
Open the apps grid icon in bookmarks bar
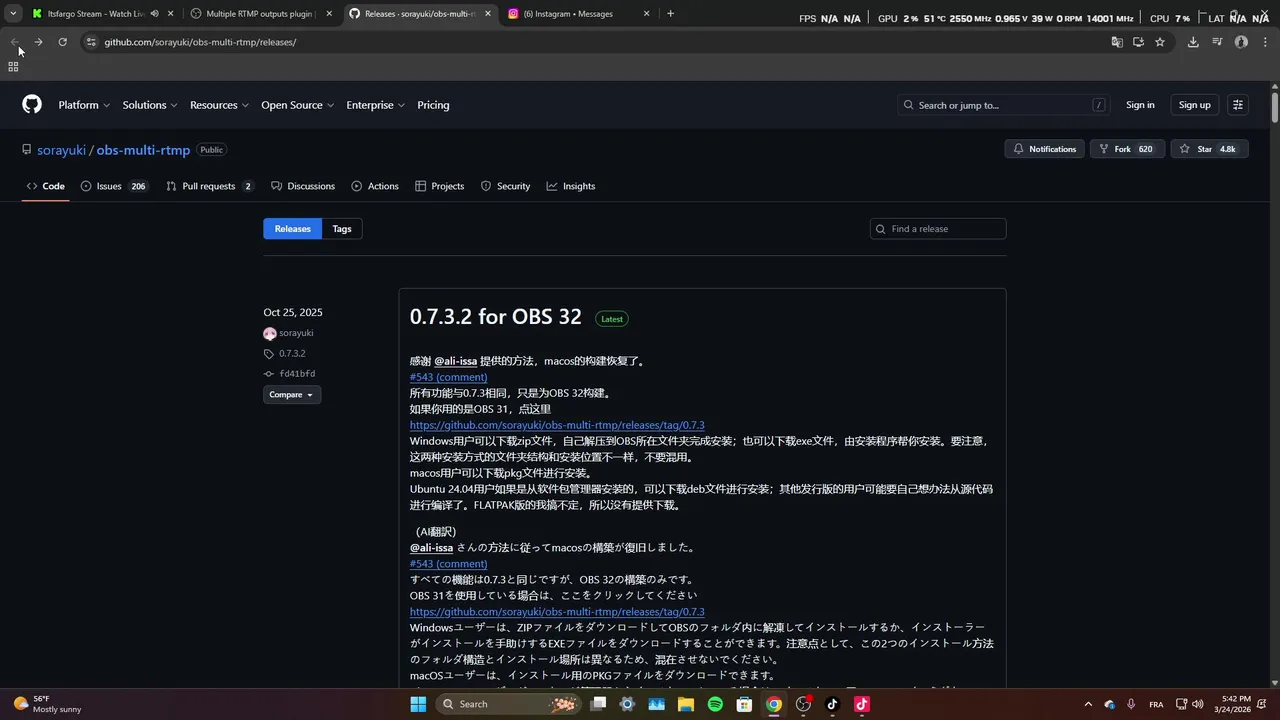point(13,67)
